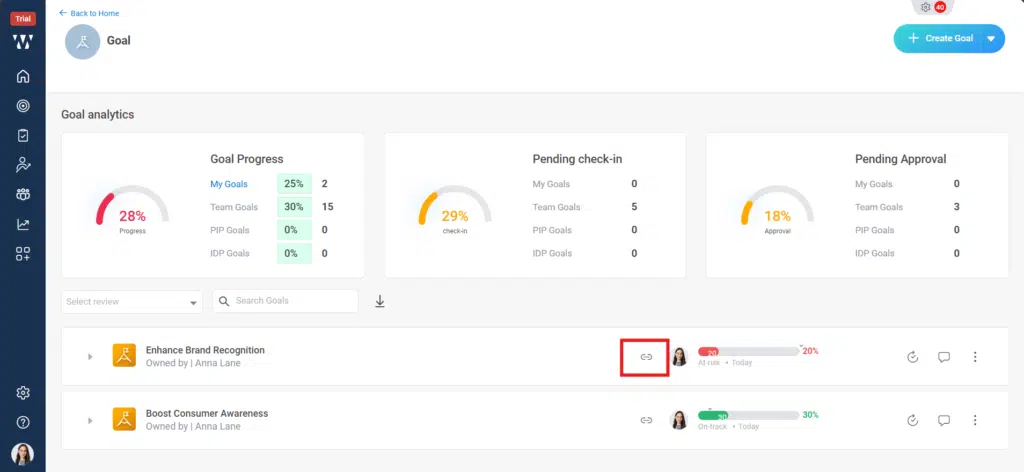Viewport: 1024px width, 472px height.
Task: Click the Search Goals input field
Action: click(292, 301)
